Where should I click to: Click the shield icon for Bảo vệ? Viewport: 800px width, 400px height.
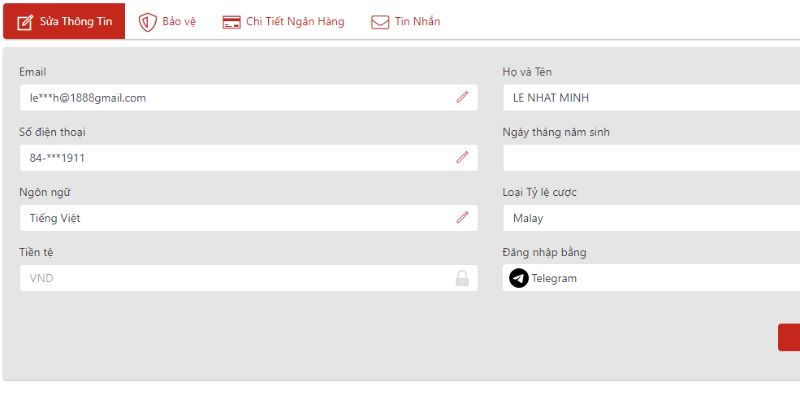point(147,21)
